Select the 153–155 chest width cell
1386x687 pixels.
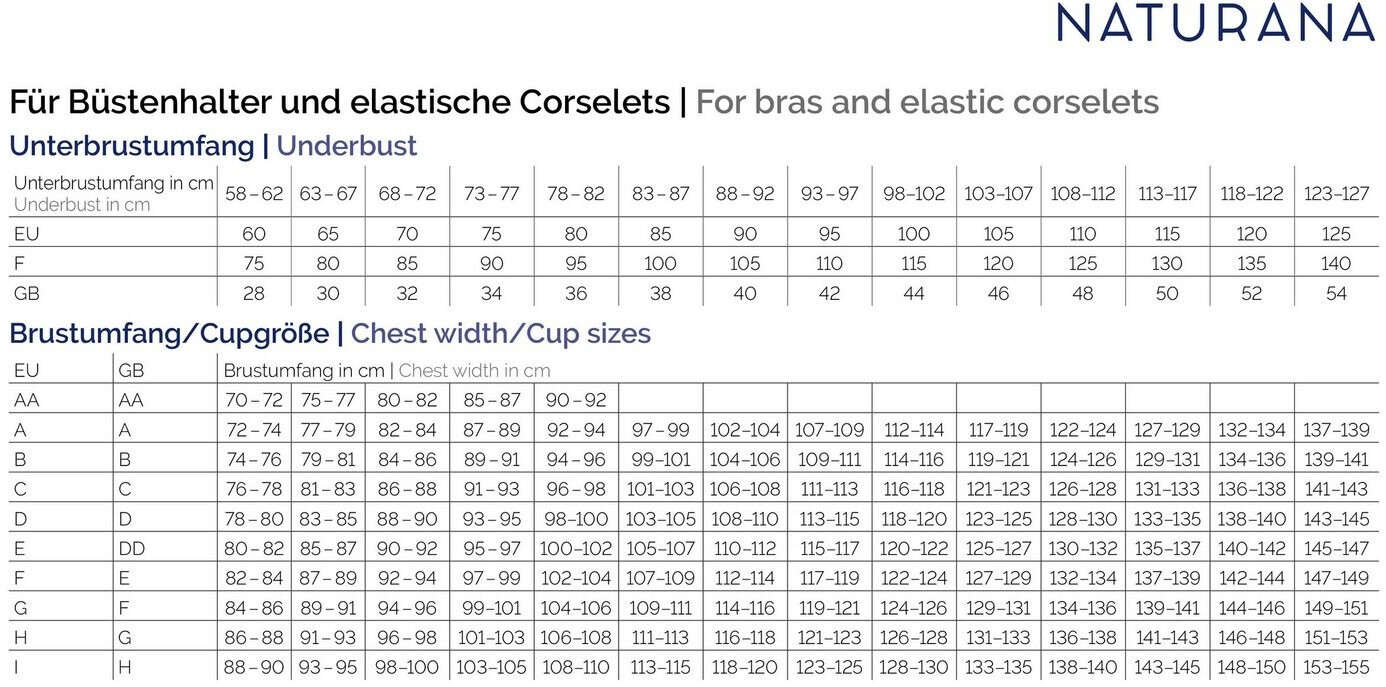pyautogui.click(x=1336, y=667)
